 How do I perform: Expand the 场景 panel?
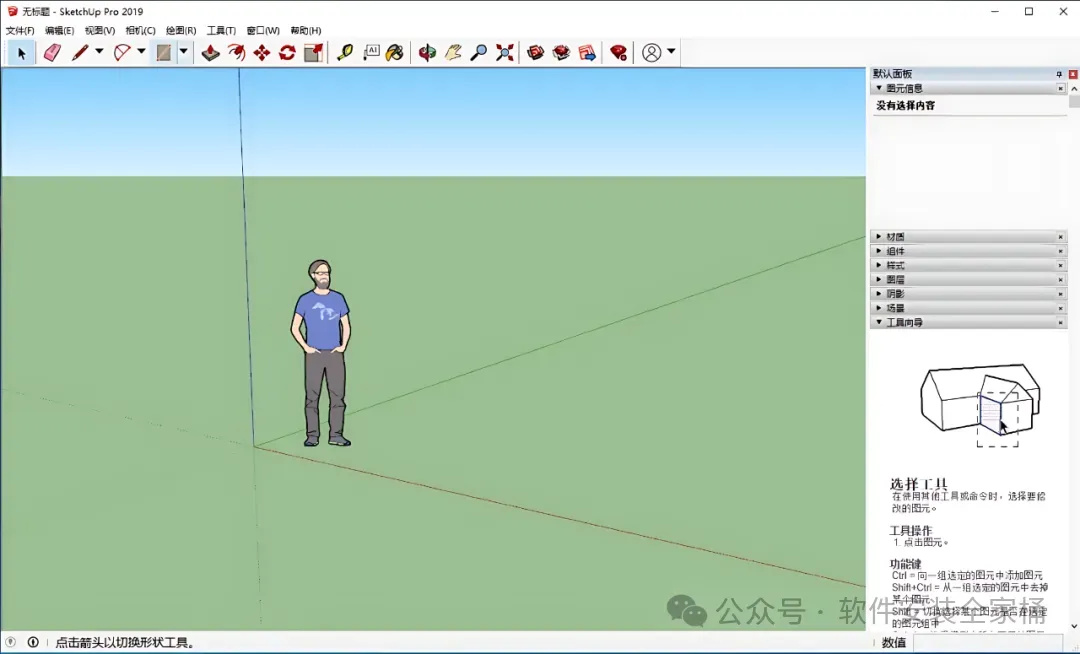[879, 308]
